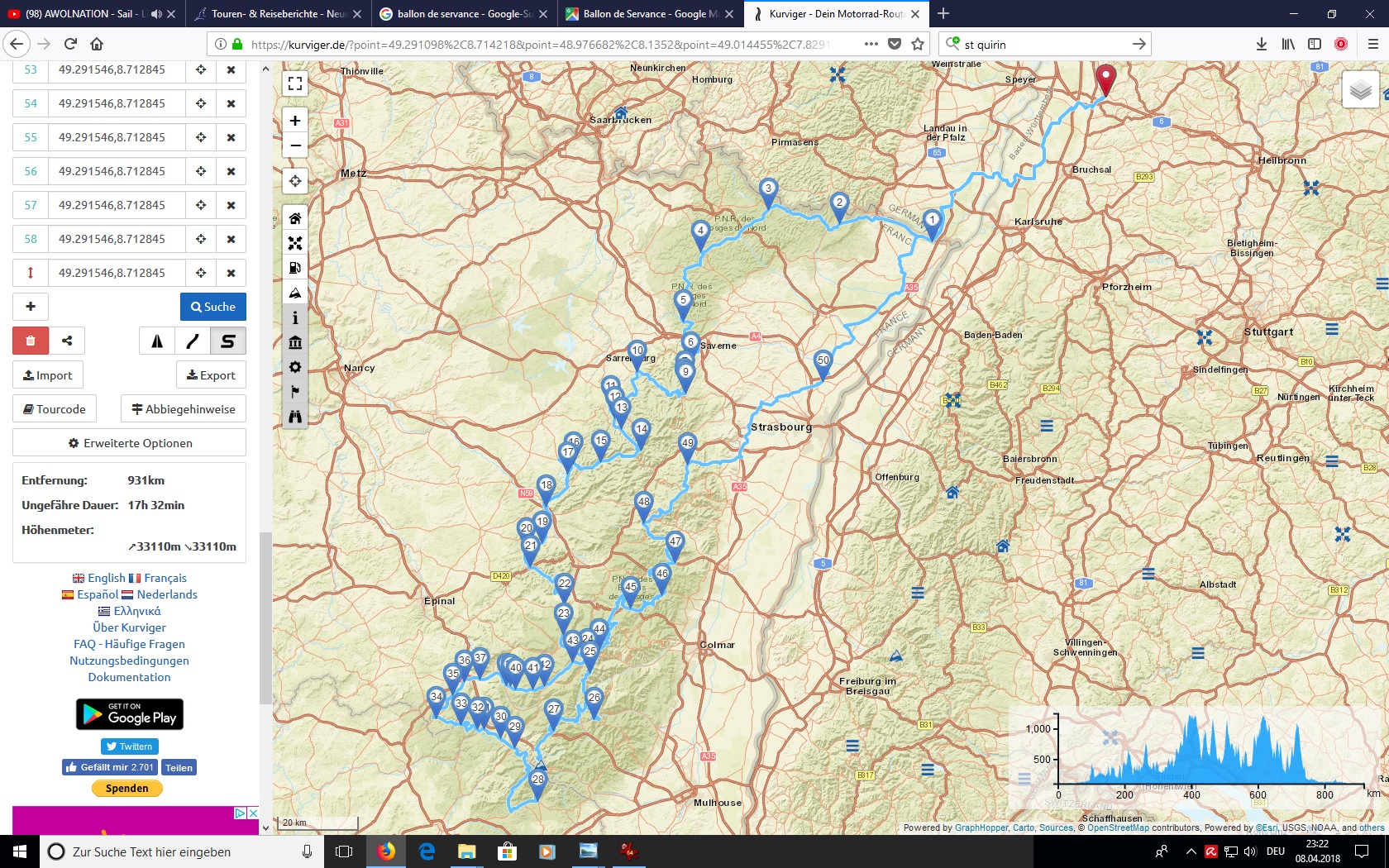Click the st quirin search box

(1045, 45)
